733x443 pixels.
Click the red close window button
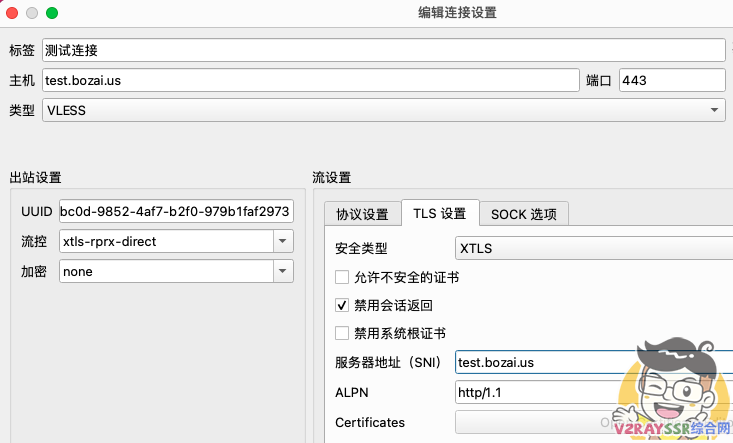pyautogui.click(x=13, y=13)
